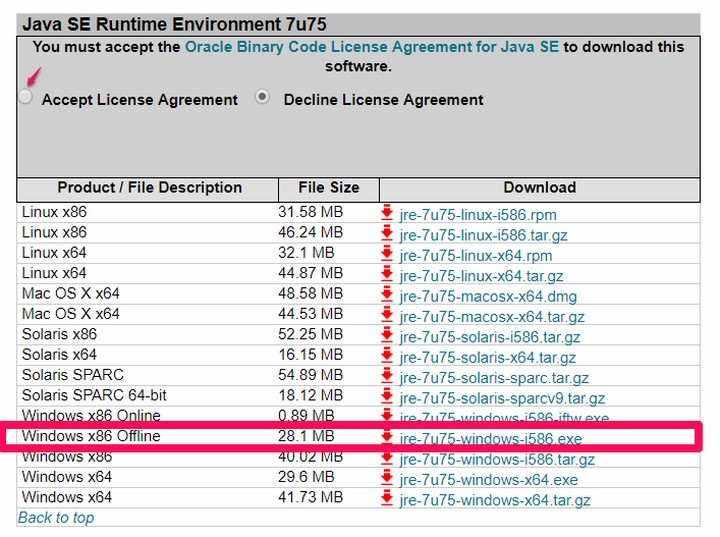Download the jre-7u75-solaris-sparcv9.tar.gz file link

(502, 399)
